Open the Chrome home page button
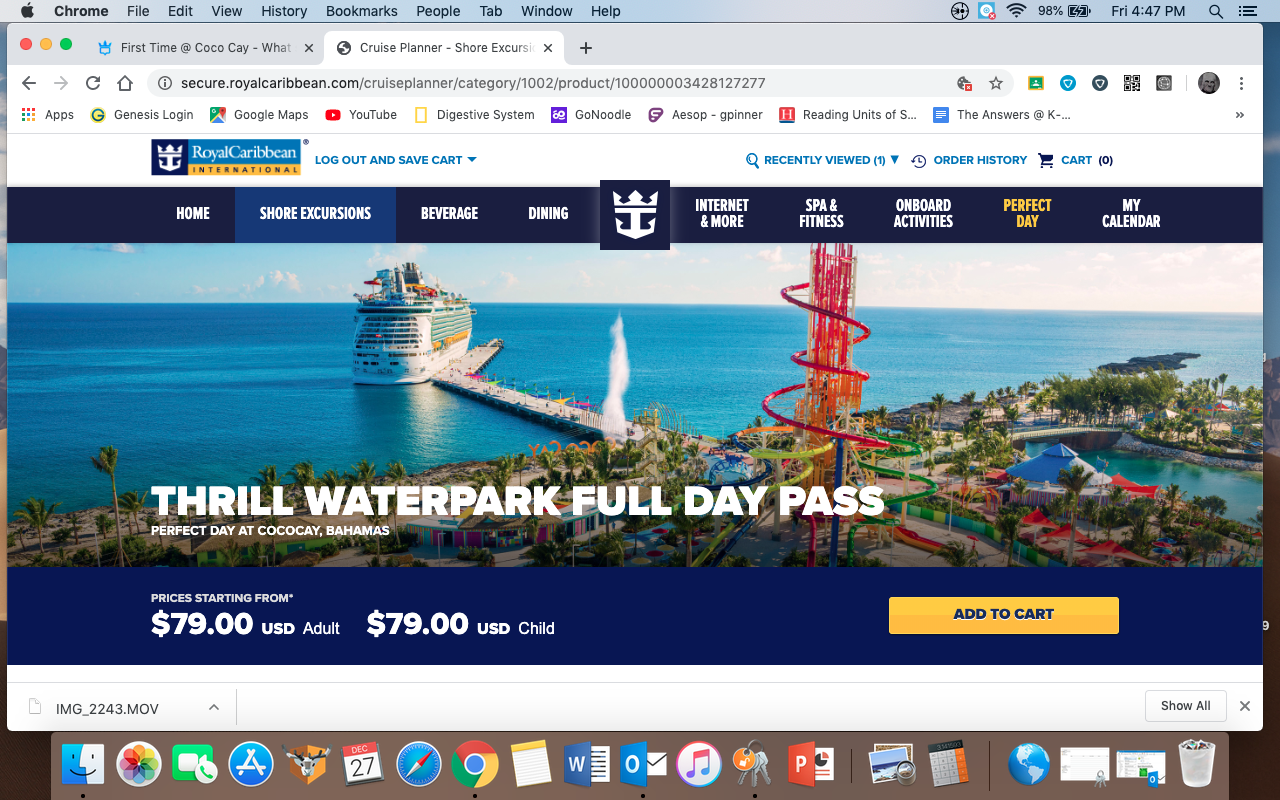1280x800 pixels. click(125, 83)
